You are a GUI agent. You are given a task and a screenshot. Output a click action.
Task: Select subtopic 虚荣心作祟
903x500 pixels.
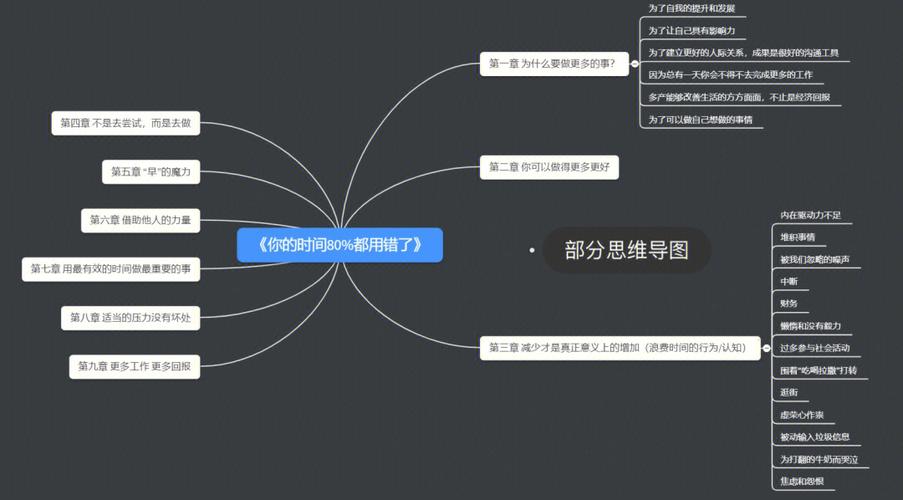[x=802, y=415]
